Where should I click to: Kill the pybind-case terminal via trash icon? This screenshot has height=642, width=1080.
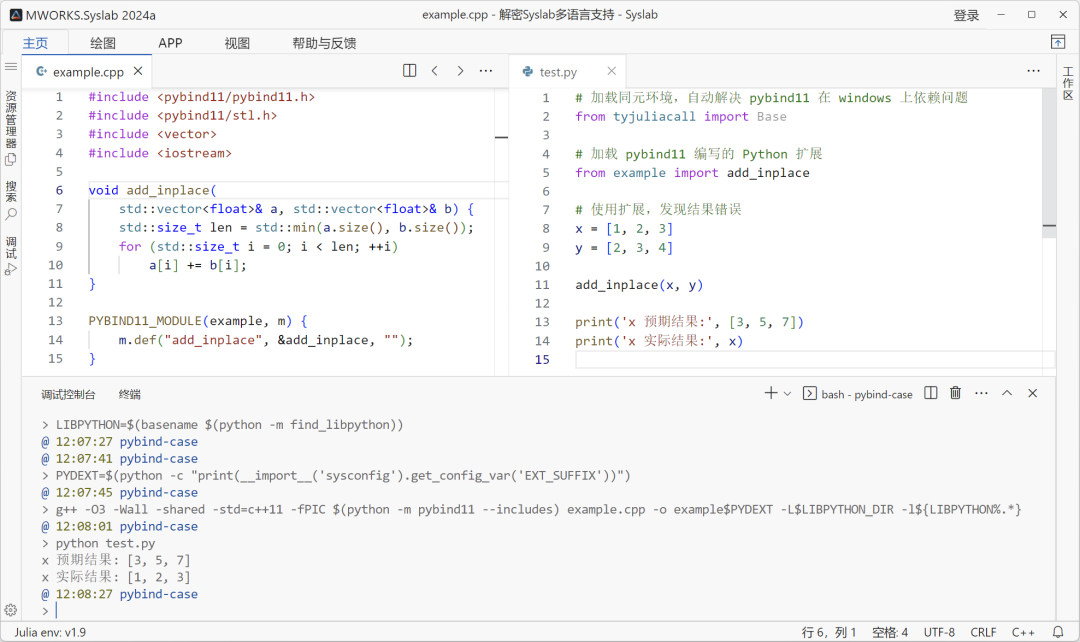coord(955,393)
